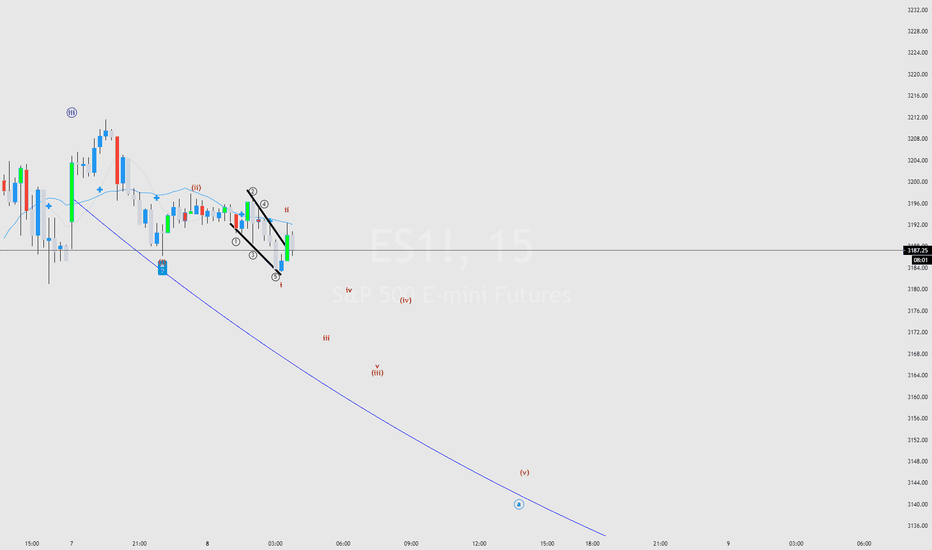
Task: Select the circled 2 wedge label
Action: click(x=253, y=191)
